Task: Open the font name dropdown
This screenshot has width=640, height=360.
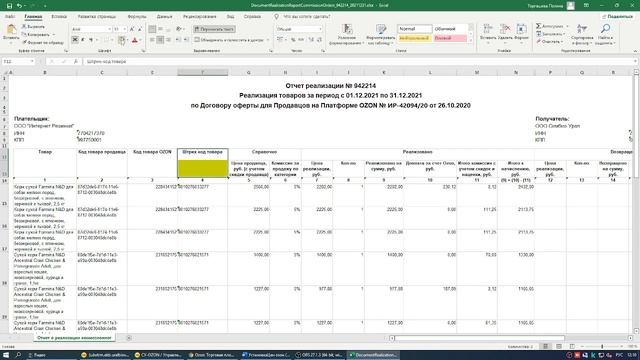Action: pos(109,29)
